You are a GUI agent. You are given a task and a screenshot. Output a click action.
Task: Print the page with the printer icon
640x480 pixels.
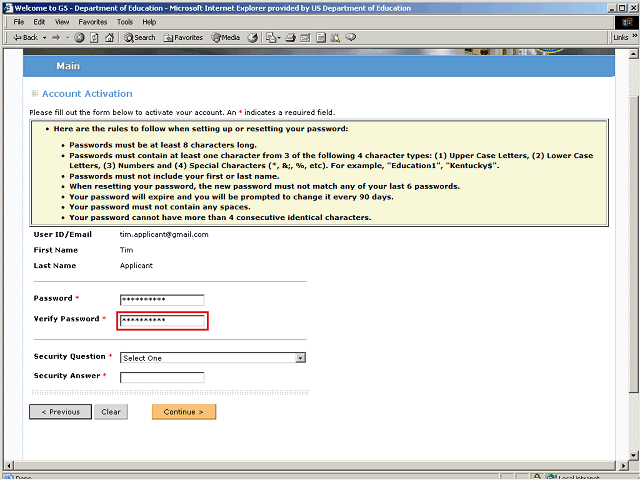pos(291,38)
